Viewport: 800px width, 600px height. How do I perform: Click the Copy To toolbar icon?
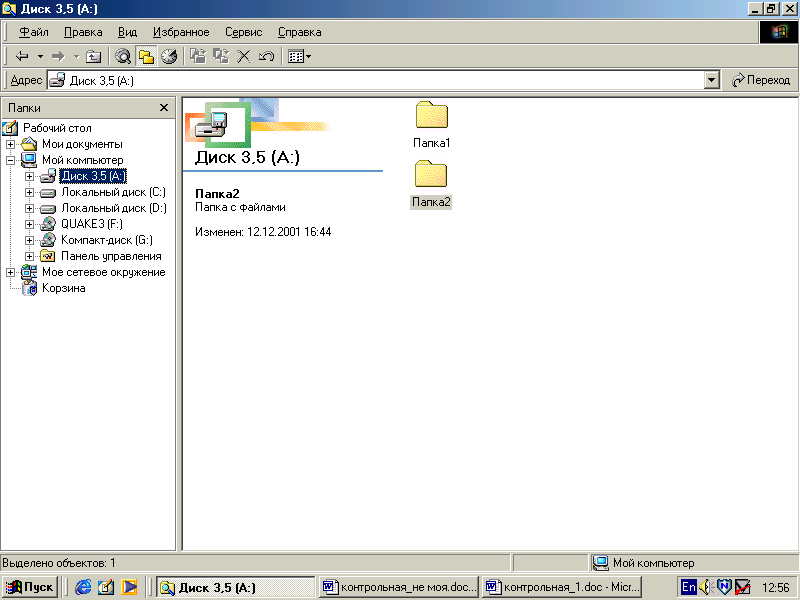tap(221, 56)
